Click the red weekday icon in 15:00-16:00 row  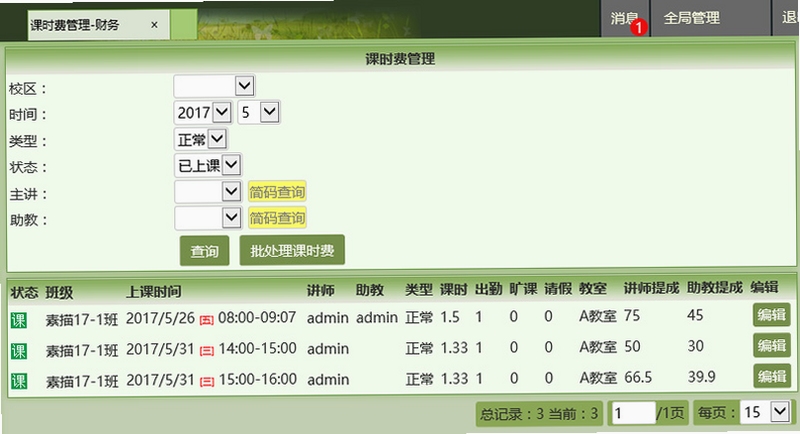pyautogui.click(x=206, y=381)
